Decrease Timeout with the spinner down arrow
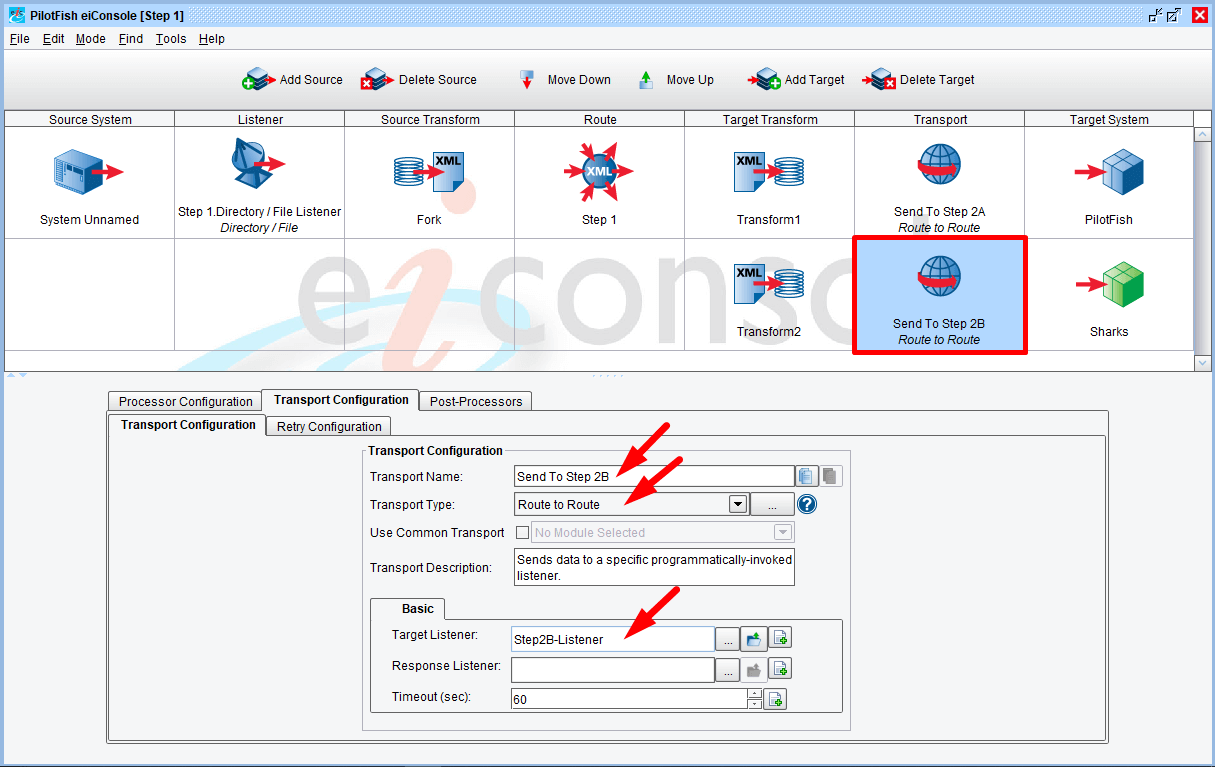1215x767 pixels. (755, 704)
